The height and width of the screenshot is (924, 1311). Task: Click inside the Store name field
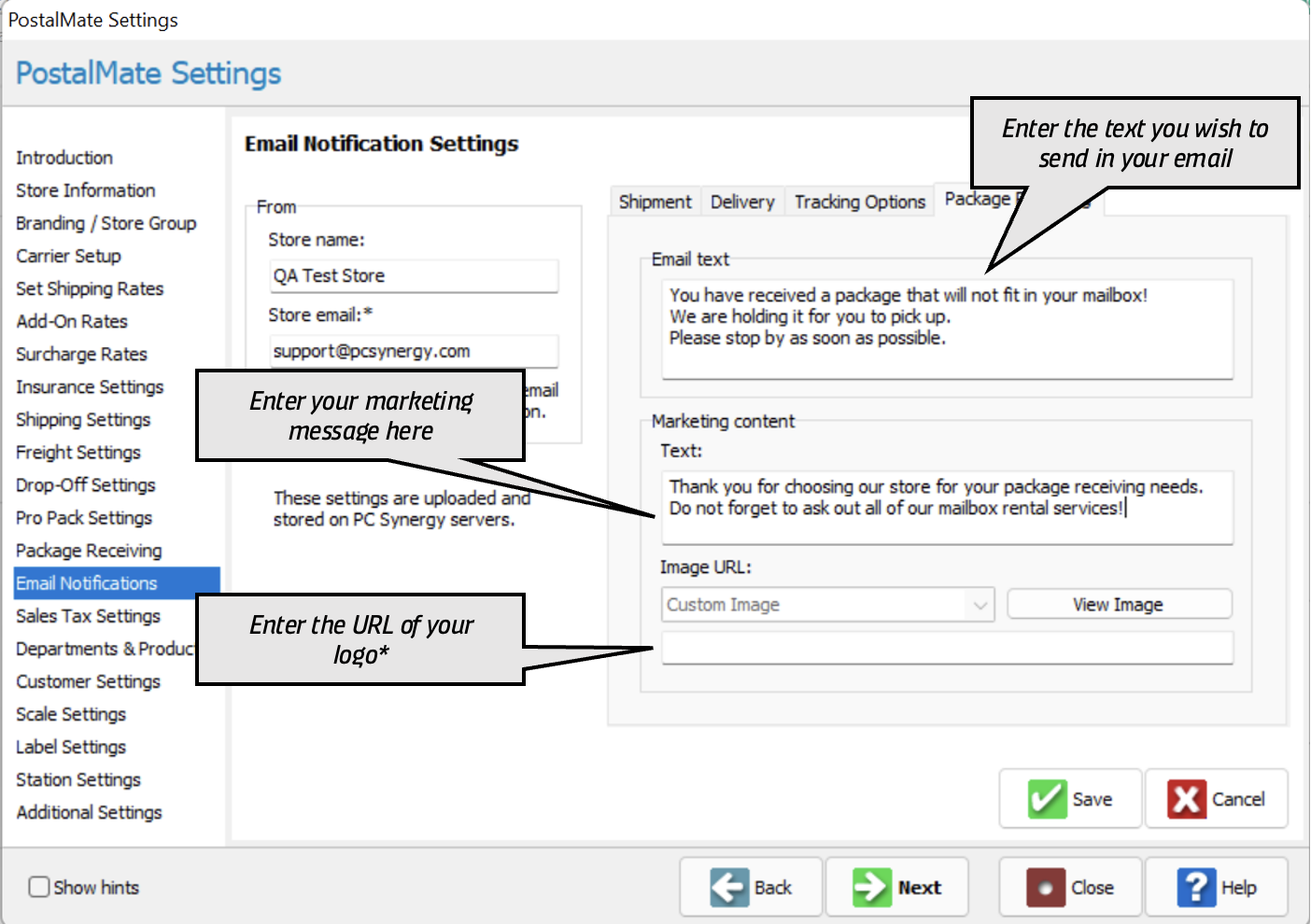[414, 276]
